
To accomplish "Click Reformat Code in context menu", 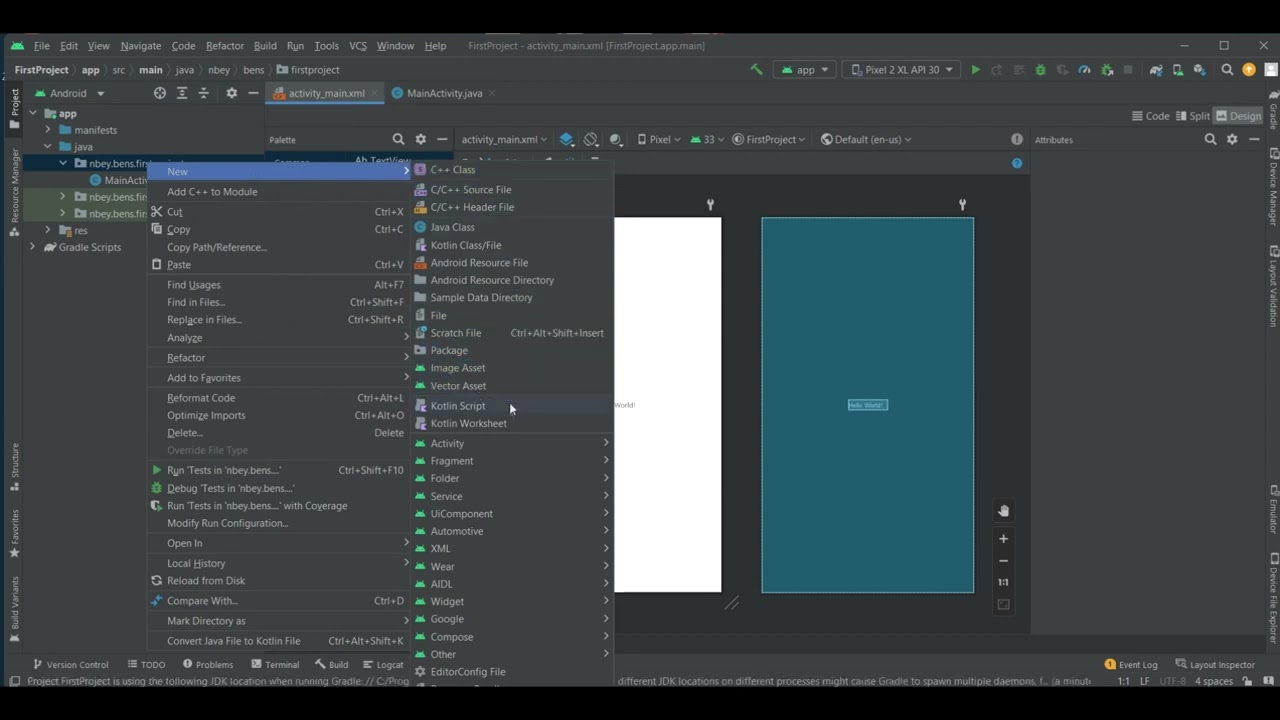I will (x=279, y=398).
